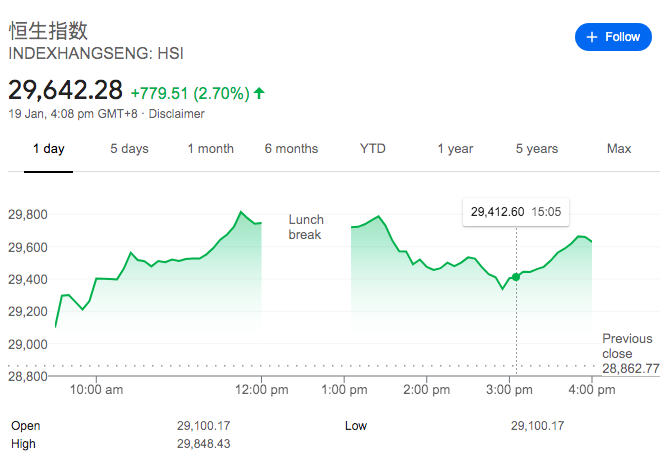
Task: Click the blue Follow button
Action: coord(613,37)
